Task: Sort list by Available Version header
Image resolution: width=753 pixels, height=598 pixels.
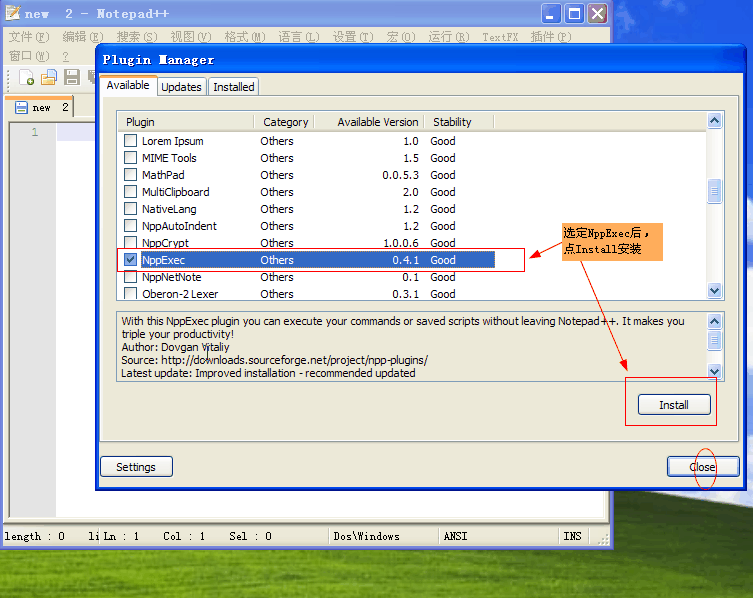Action: coord(369,122)
